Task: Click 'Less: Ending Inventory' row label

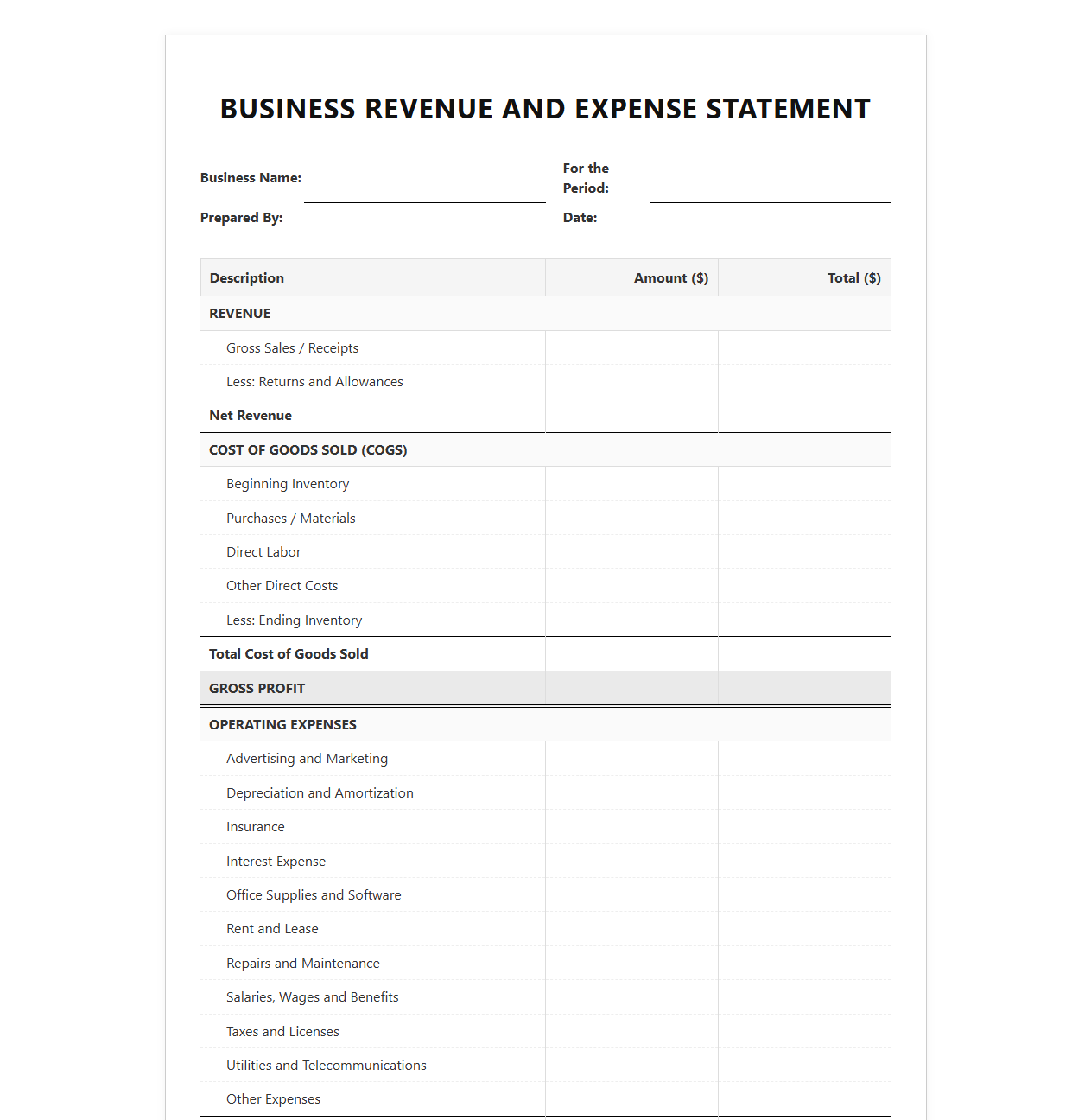Action: (295, 620)
